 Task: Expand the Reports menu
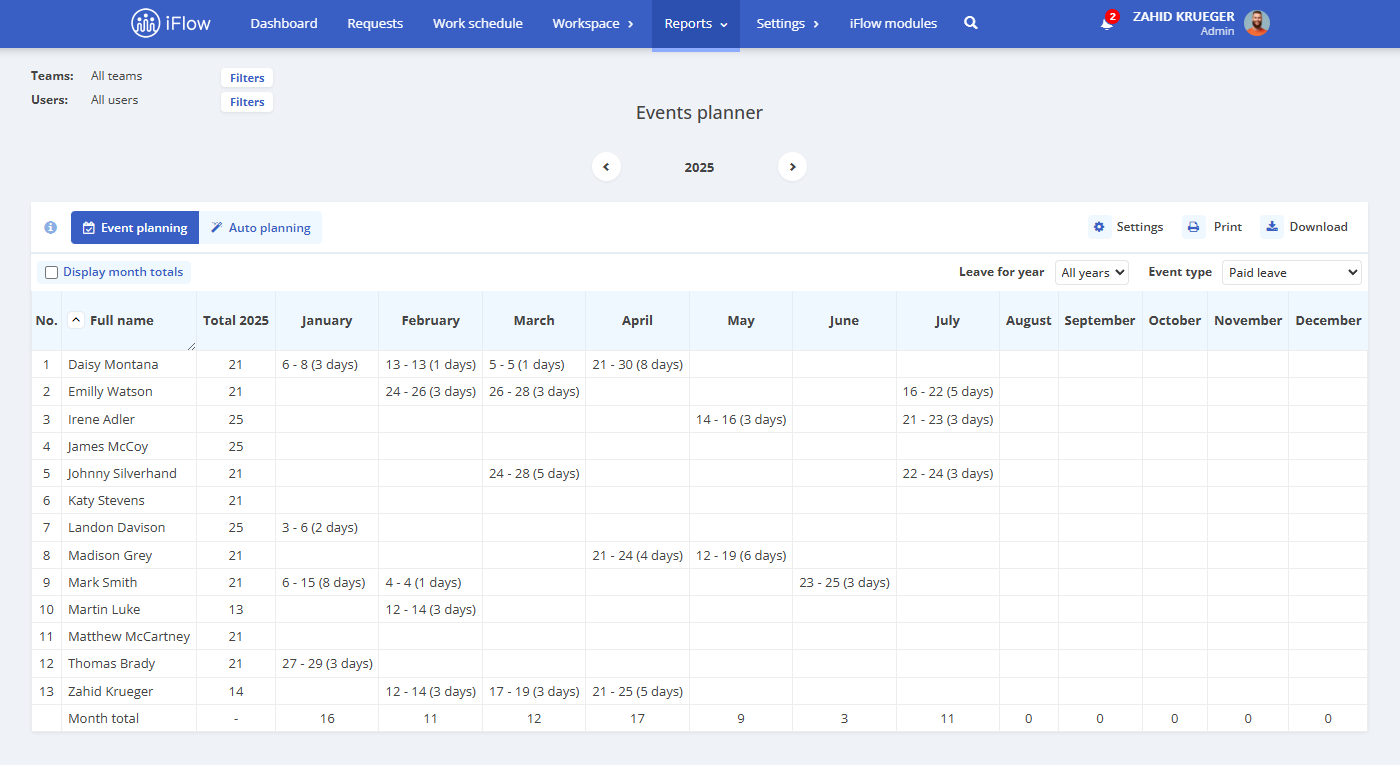[696, 23]
